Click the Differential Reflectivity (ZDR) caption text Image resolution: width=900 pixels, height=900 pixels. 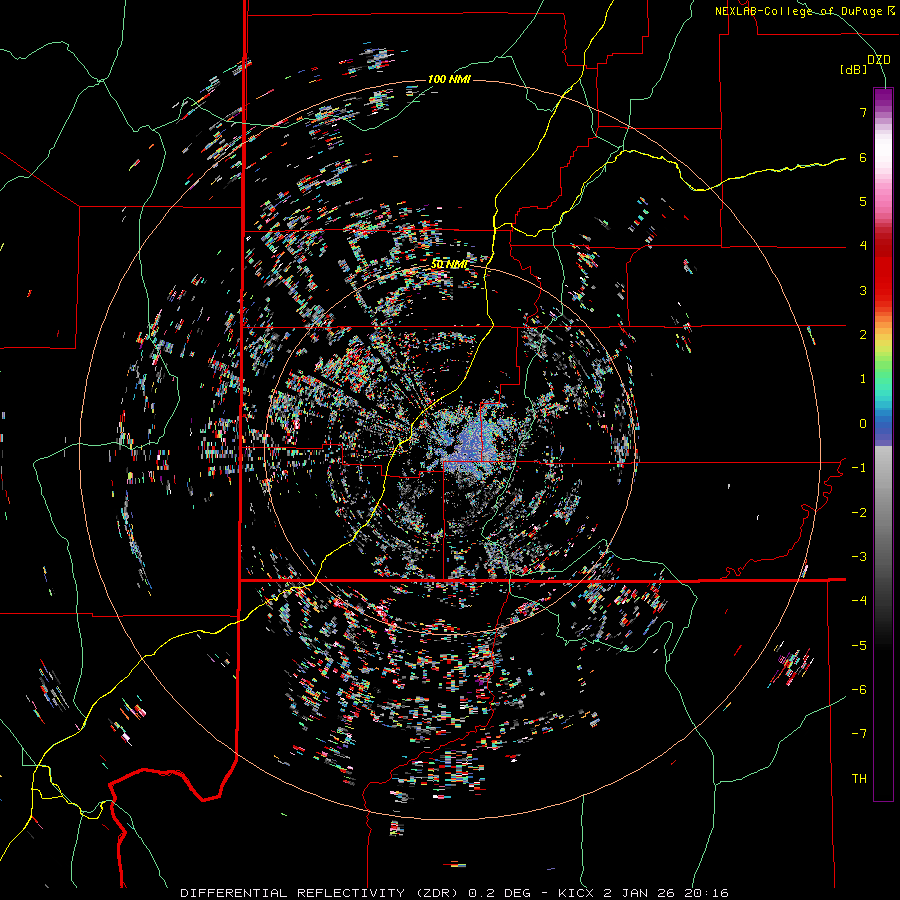[x=320, y=893]
